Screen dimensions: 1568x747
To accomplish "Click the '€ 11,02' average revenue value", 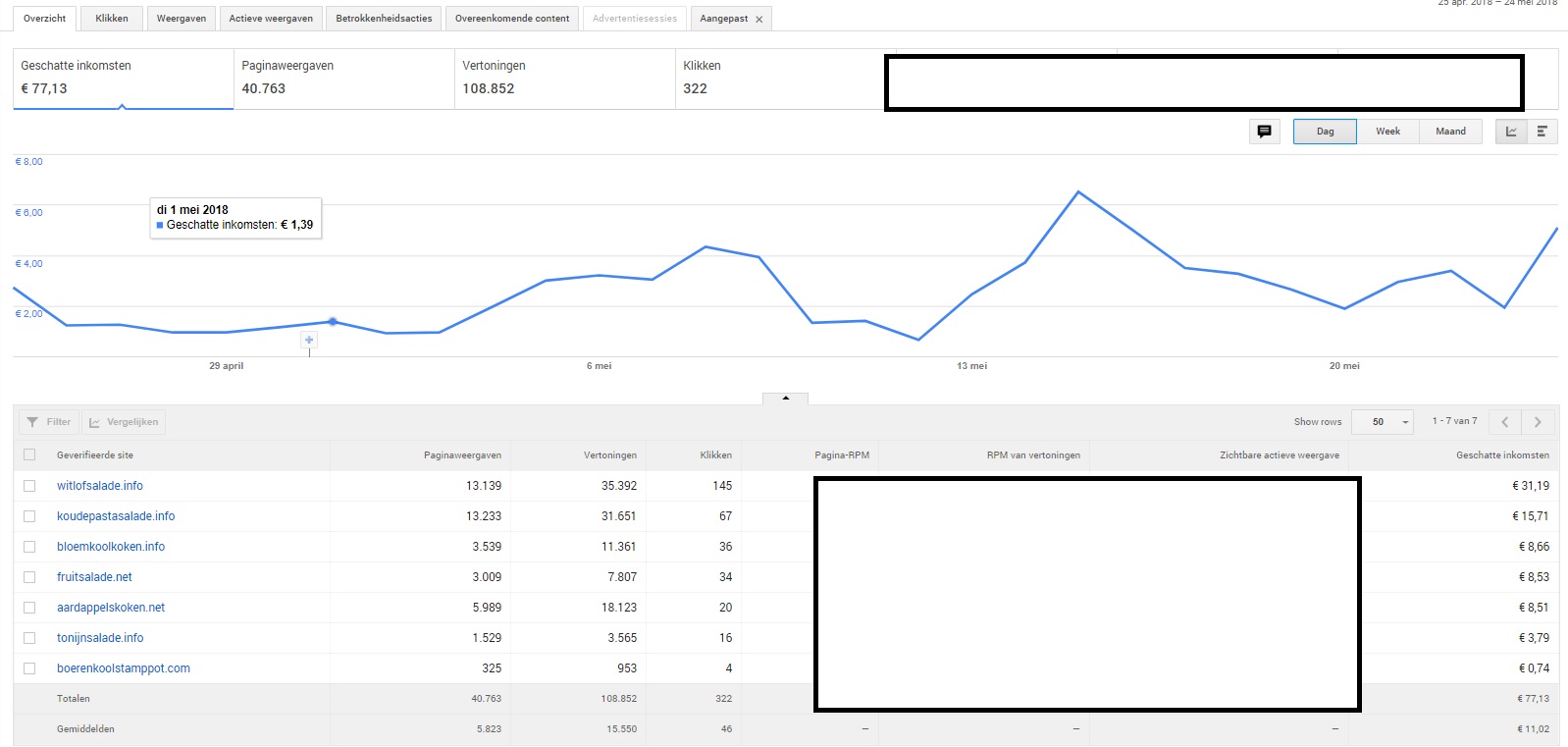I will tap(1533, 729).
